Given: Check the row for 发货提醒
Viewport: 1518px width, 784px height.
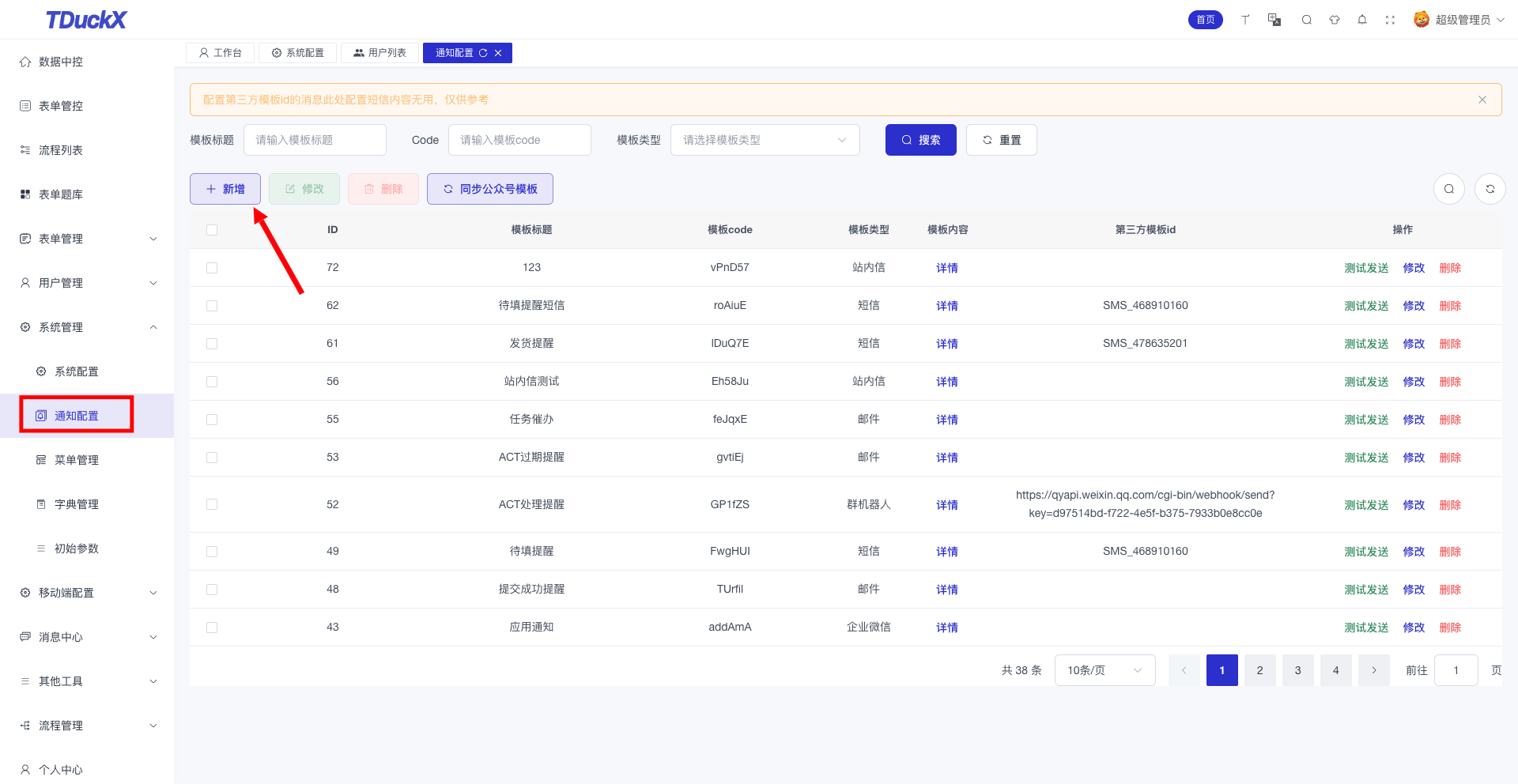Looking at the screenshot, I should [x=212, y=344].
